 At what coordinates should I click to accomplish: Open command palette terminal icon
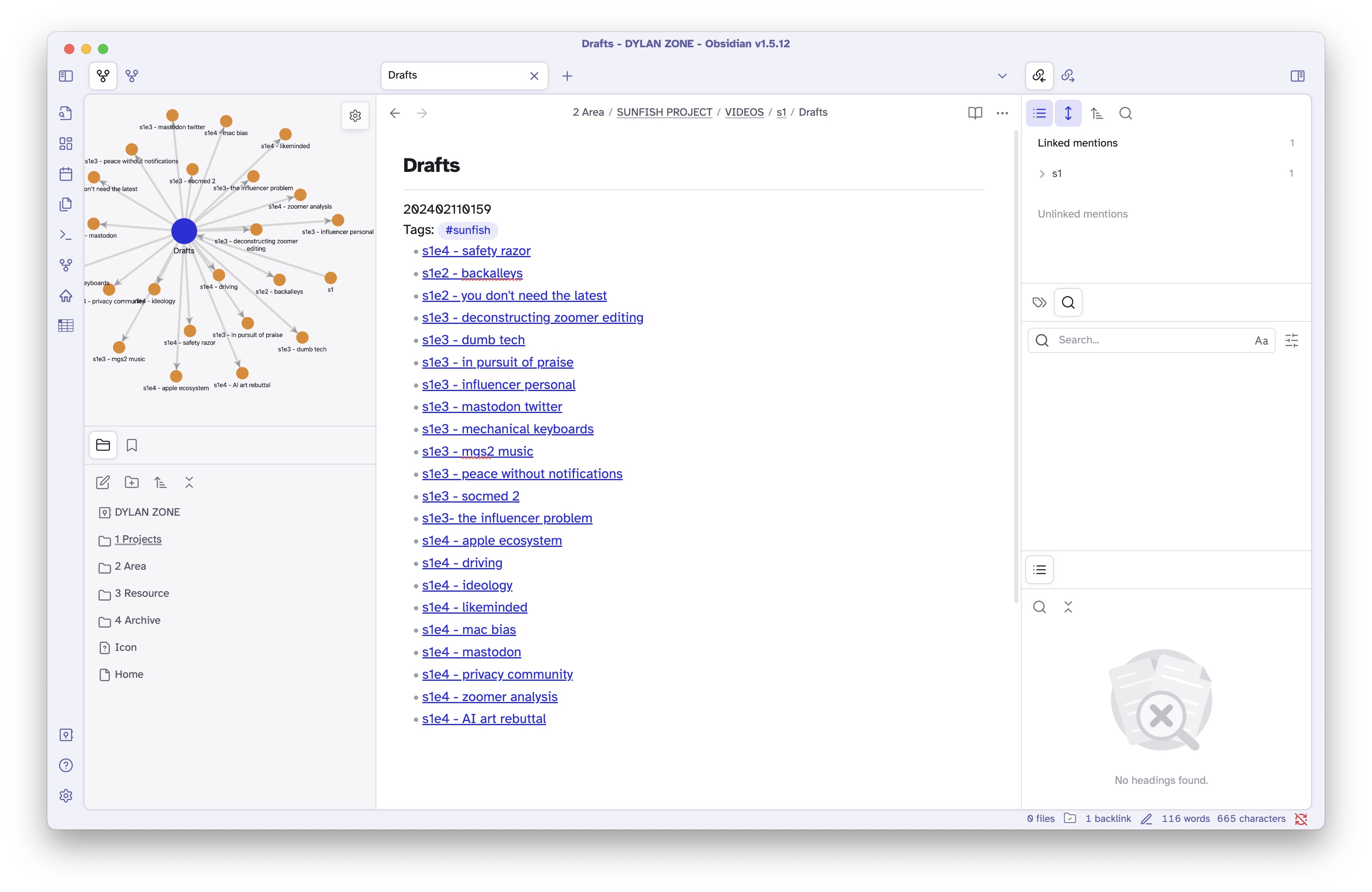click(x=66, y=235)
